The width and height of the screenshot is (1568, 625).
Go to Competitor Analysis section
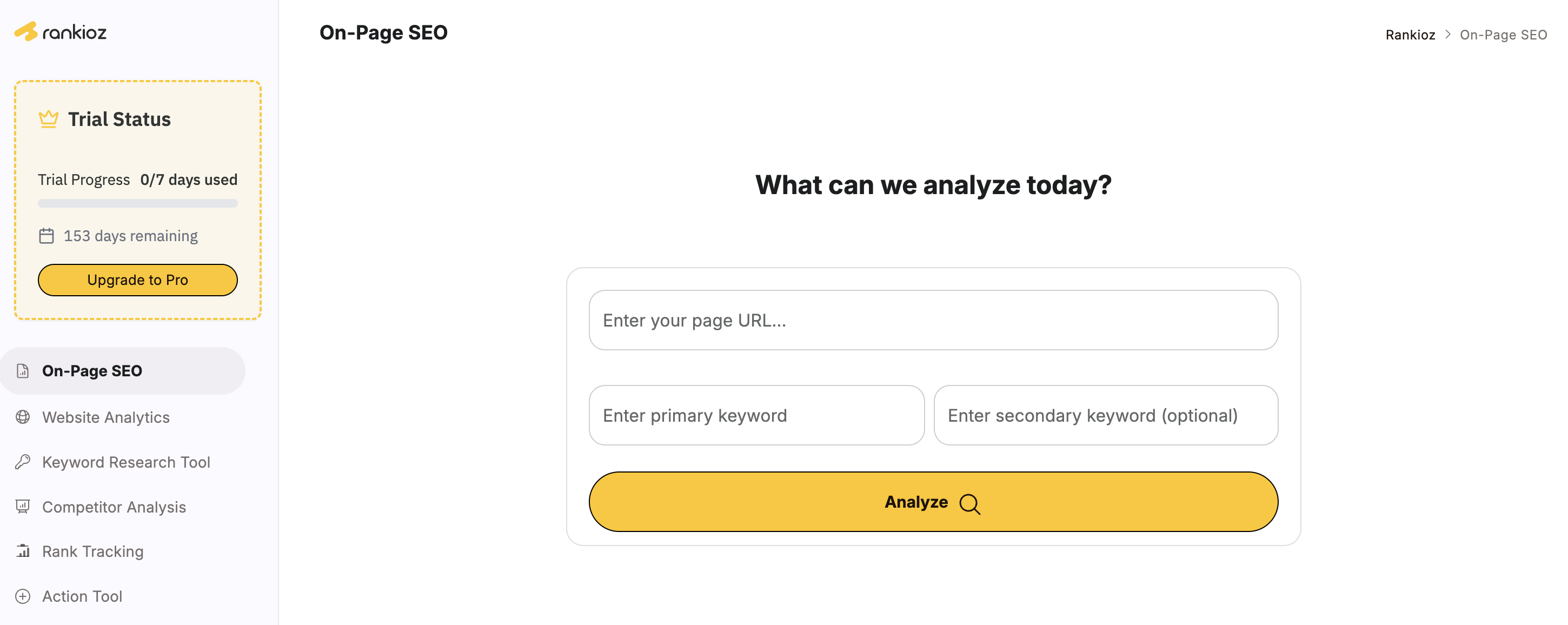click(x=114, y=507)
